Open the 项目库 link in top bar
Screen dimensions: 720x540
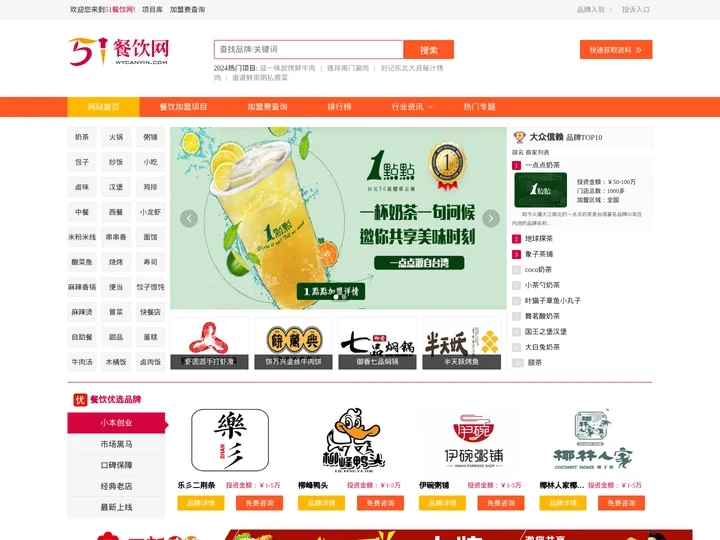click(152, 10)
